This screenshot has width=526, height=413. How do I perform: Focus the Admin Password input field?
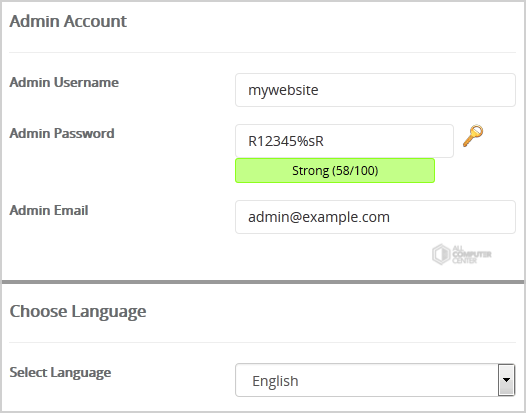coord(344,141)
